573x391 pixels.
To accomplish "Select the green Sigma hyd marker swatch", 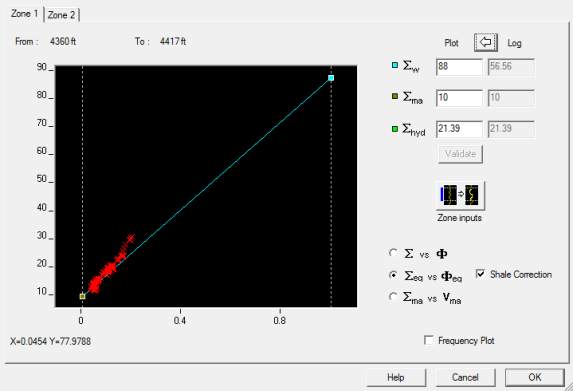I will tap(395, 129).
